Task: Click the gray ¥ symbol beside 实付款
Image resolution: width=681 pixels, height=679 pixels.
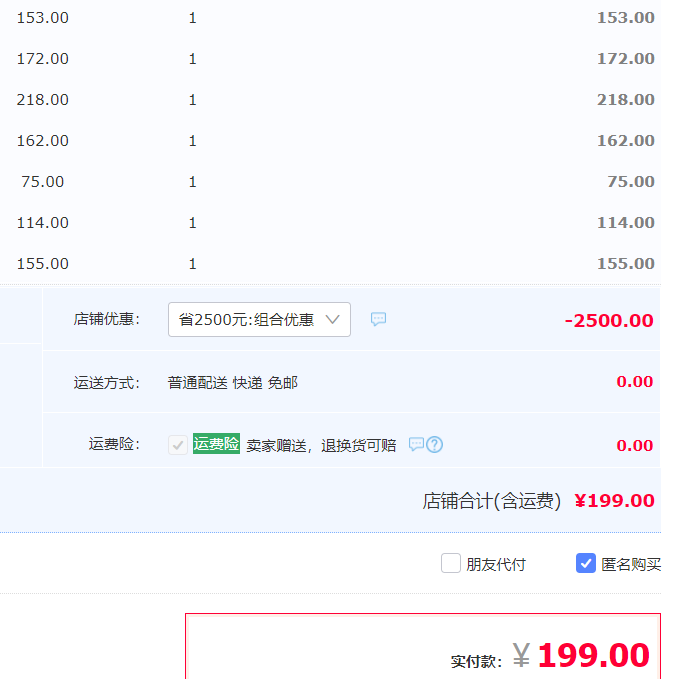Action: pos(521,655)
